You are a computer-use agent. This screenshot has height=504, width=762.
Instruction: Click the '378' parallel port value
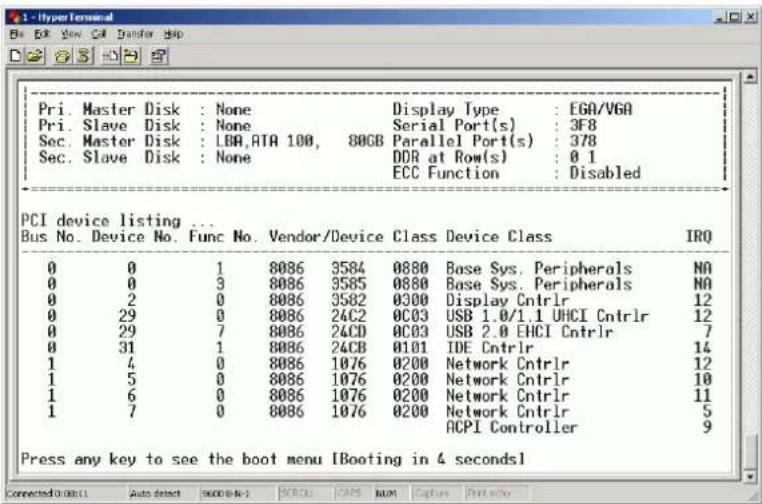click(583, 141)
